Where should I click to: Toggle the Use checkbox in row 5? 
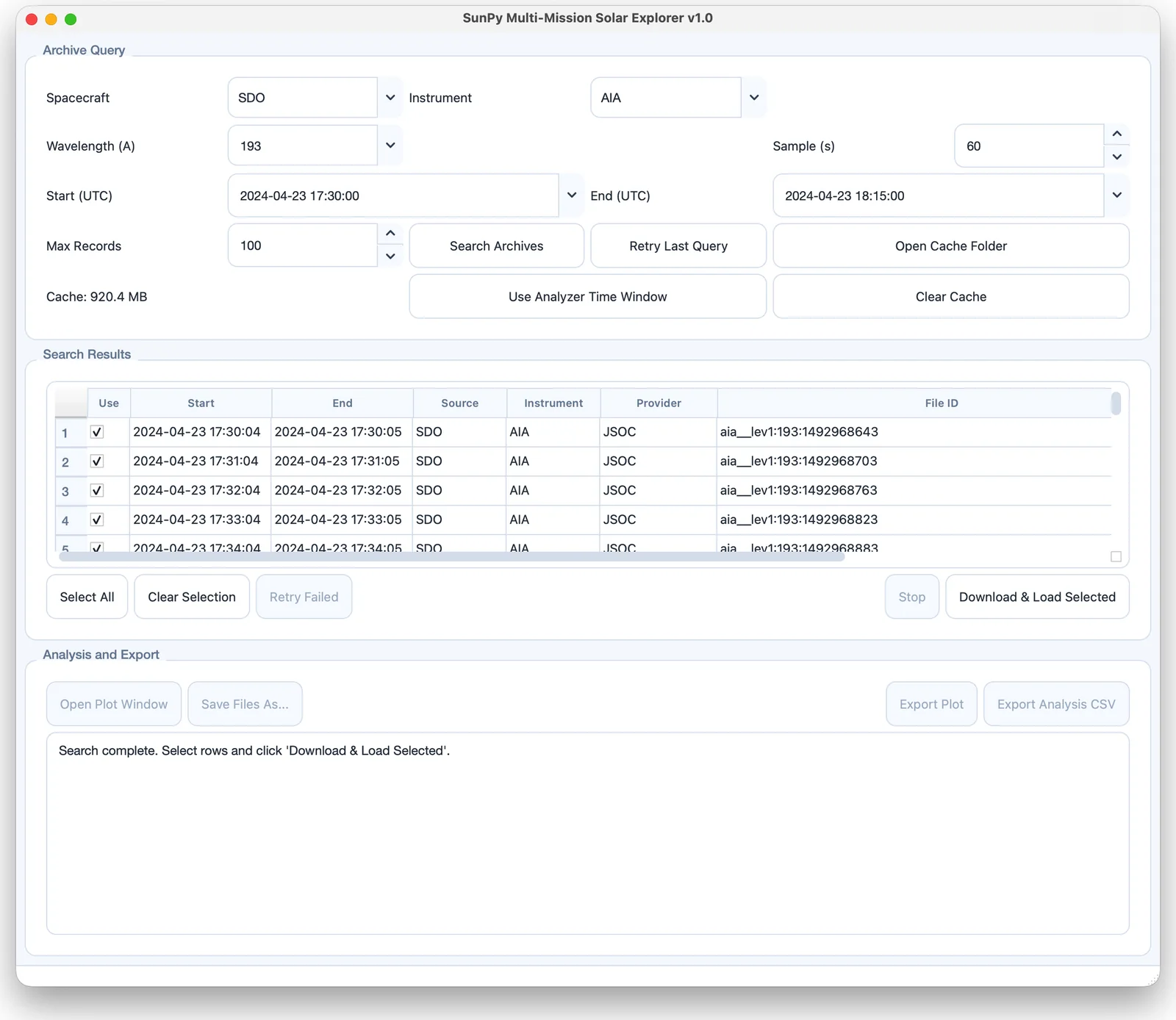pos(97,547)
